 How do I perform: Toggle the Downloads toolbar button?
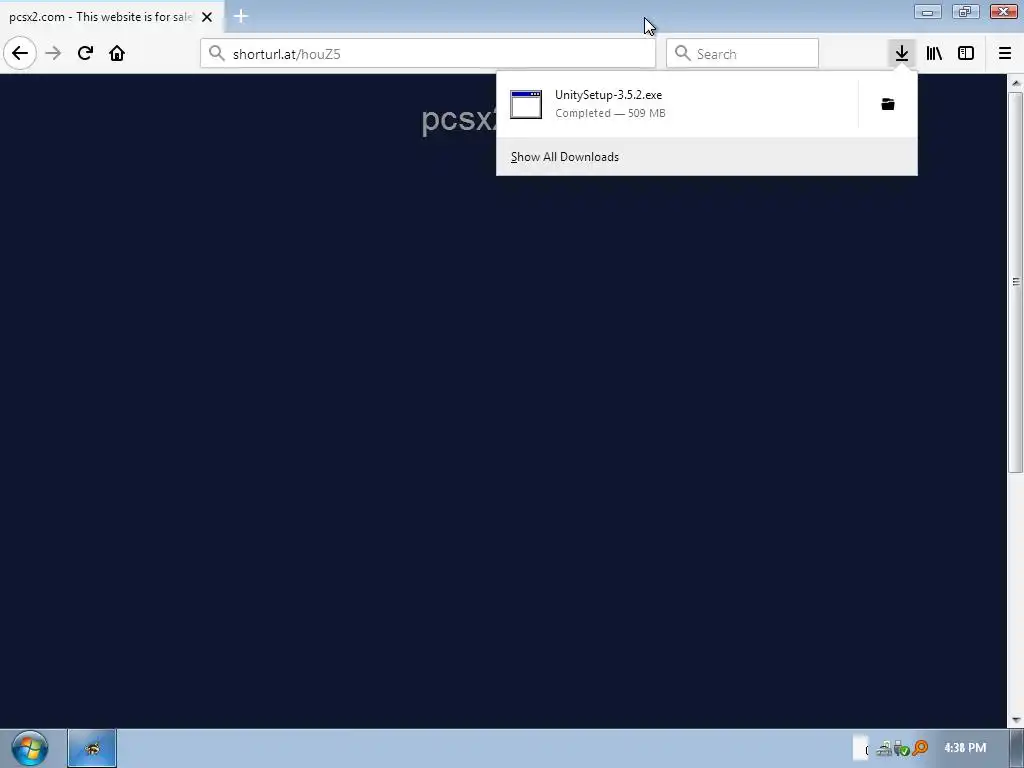tap(902, 54)
